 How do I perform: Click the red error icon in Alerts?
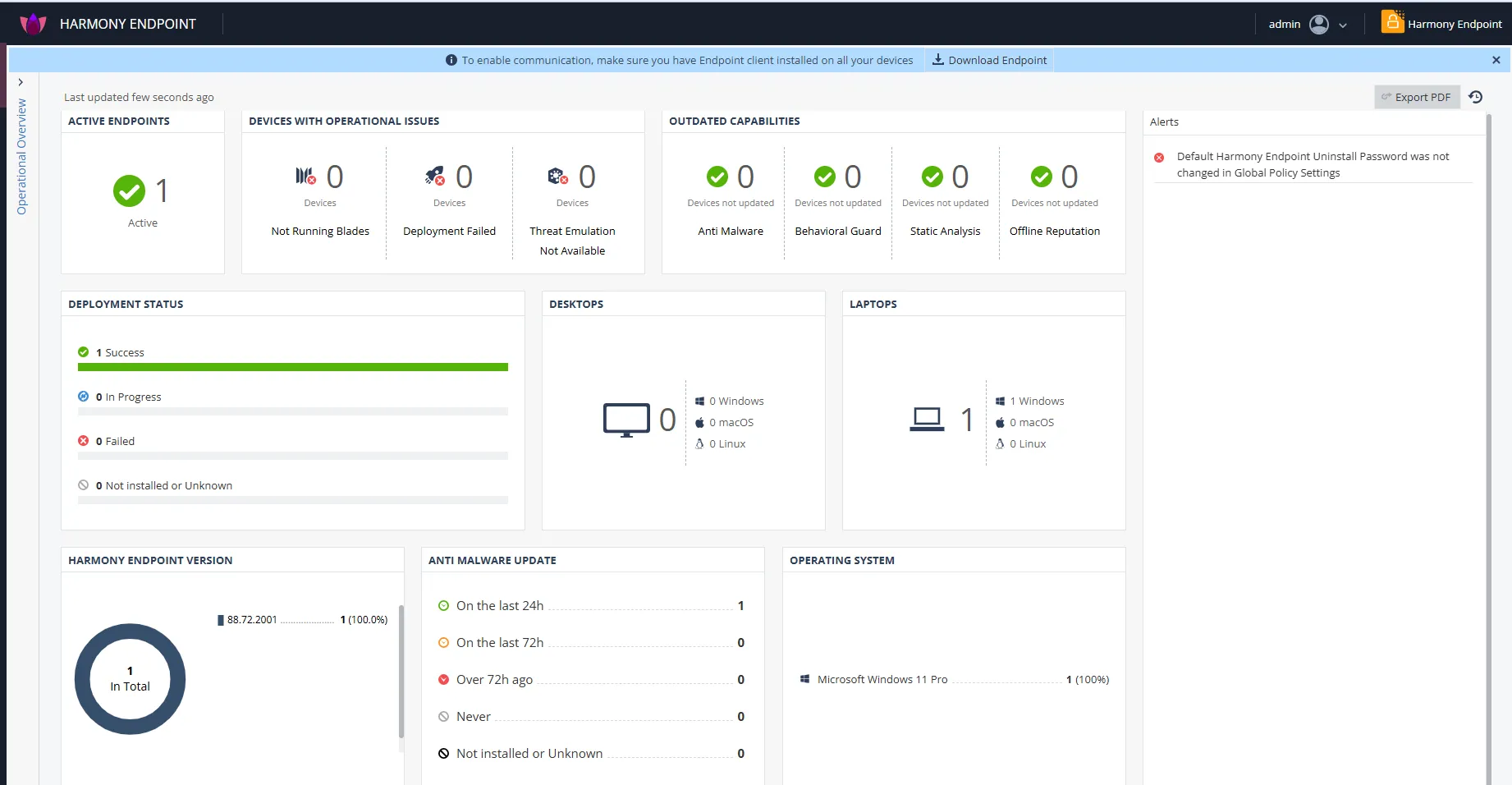coord(1159,157)
